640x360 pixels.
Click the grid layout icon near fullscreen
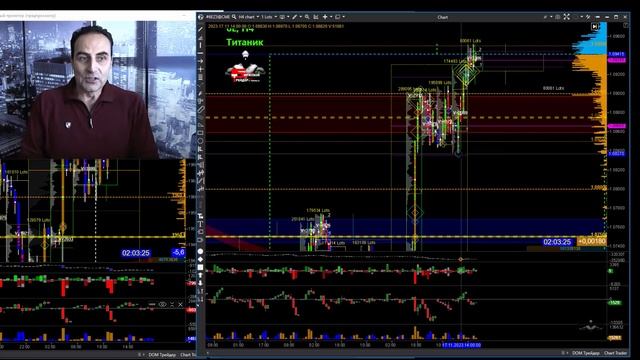click(558, 17)
